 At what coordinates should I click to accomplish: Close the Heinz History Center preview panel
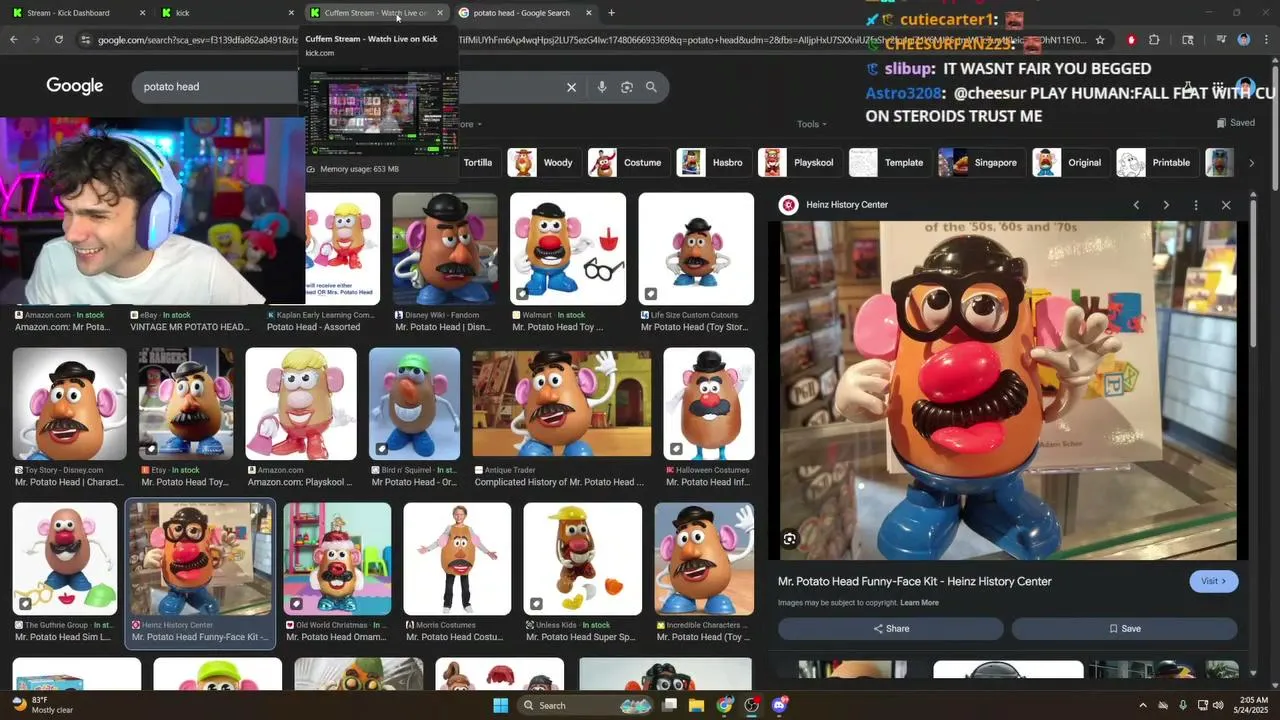tap(1226, 205)
